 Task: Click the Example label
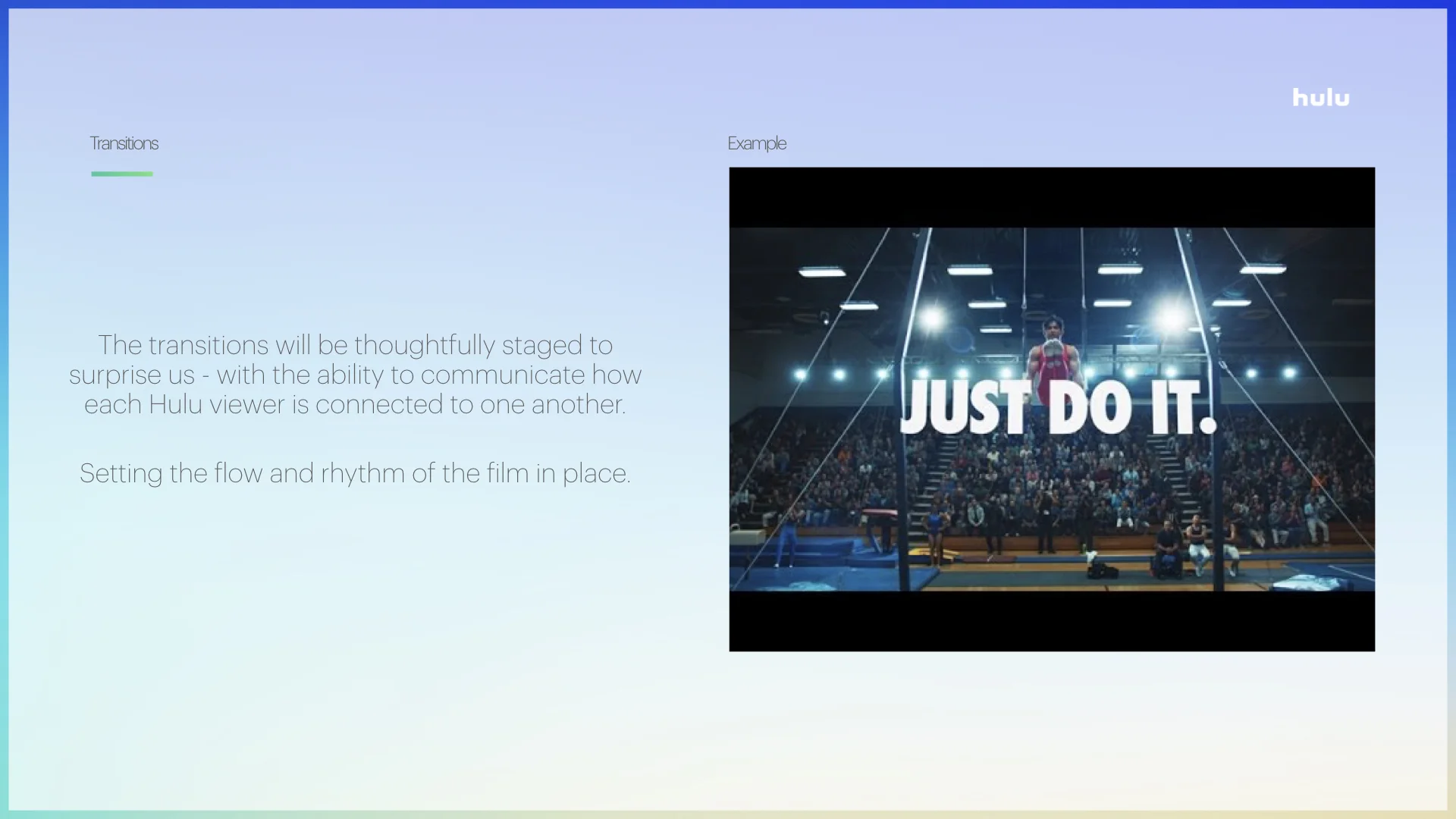click(x=757, y=143)
